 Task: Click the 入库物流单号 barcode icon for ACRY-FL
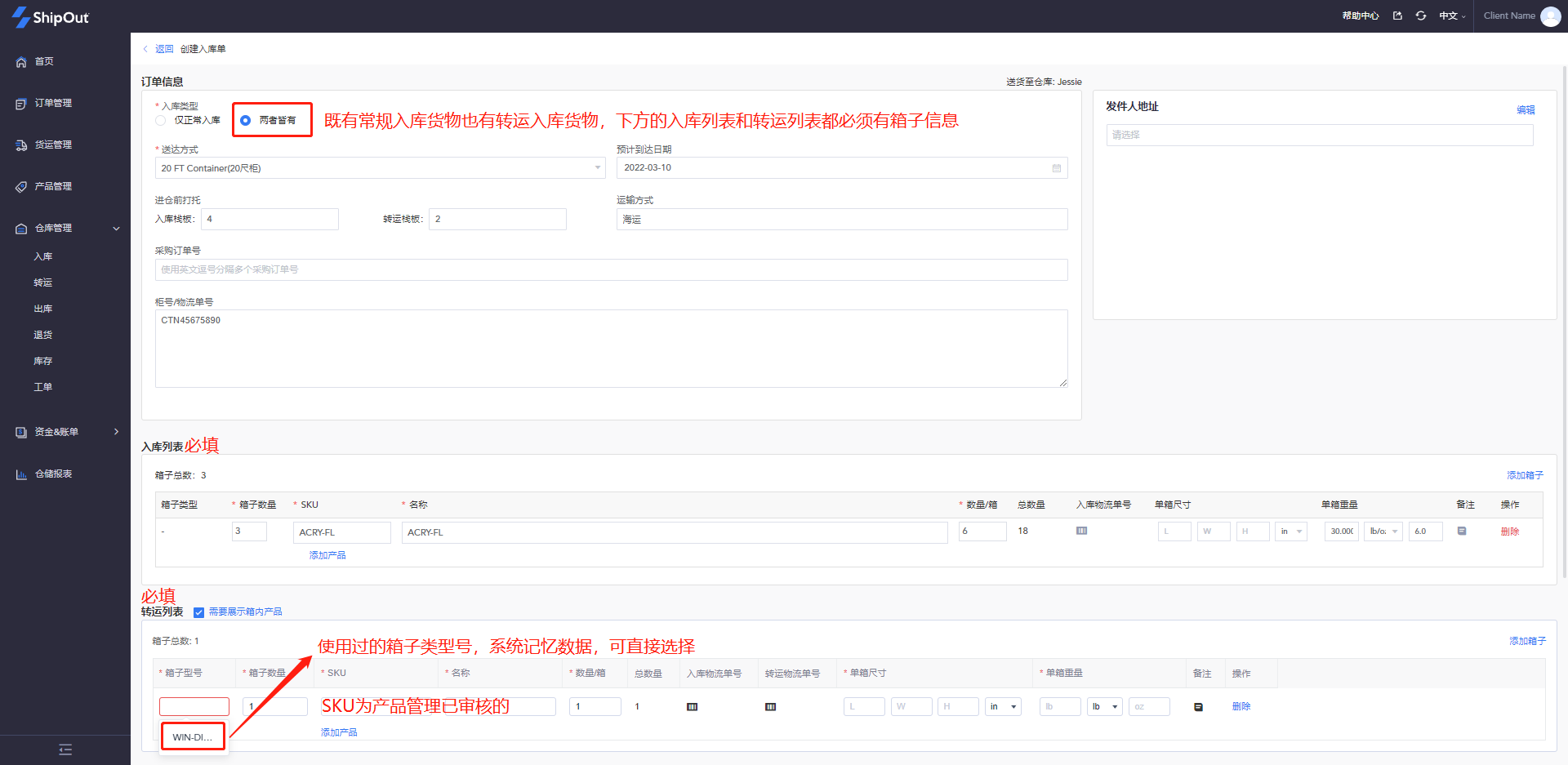coord(1081,531)
